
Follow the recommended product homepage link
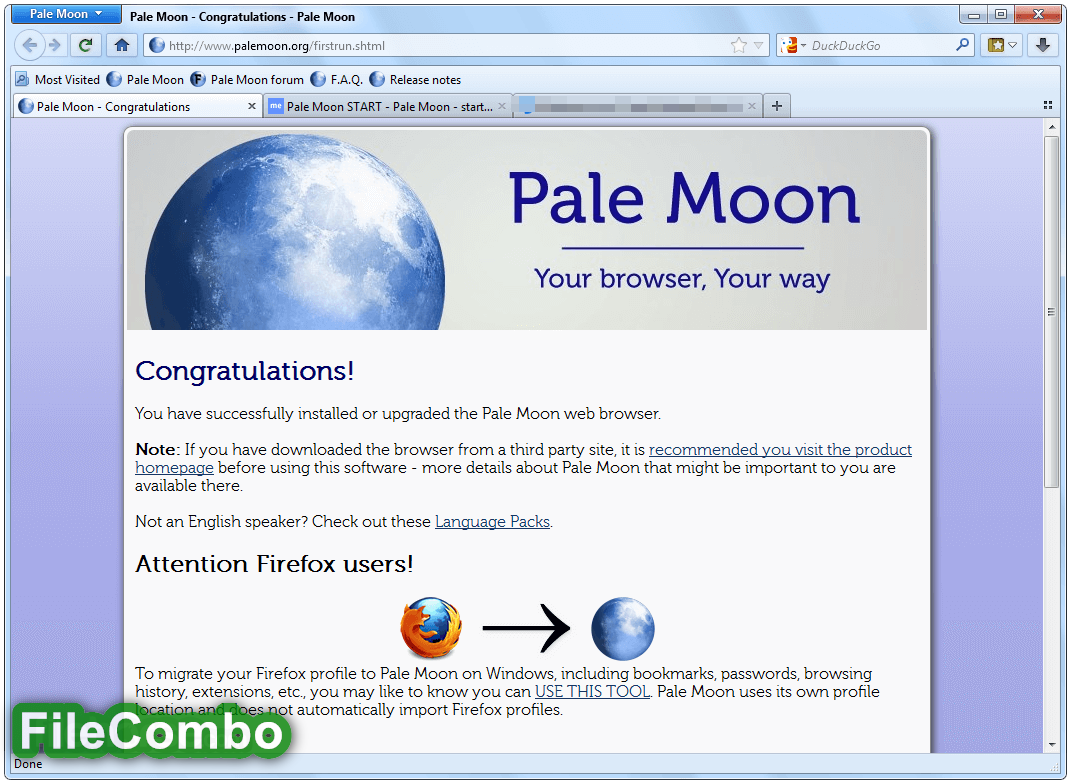click(780, 450)
